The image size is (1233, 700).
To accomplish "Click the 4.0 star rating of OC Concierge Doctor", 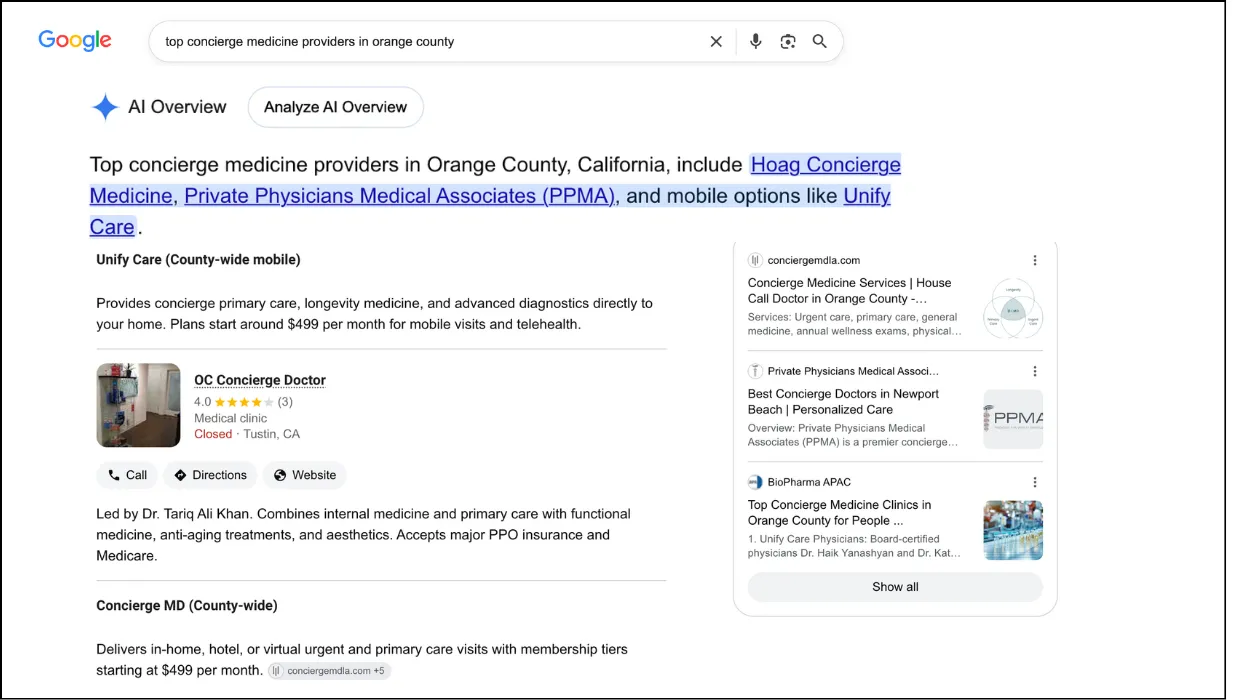I will [243, 402].
